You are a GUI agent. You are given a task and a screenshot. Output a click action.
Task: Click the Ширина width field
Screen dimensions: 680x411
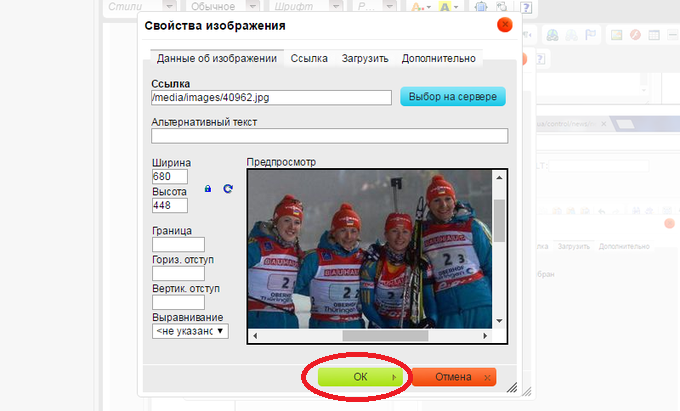169,177
